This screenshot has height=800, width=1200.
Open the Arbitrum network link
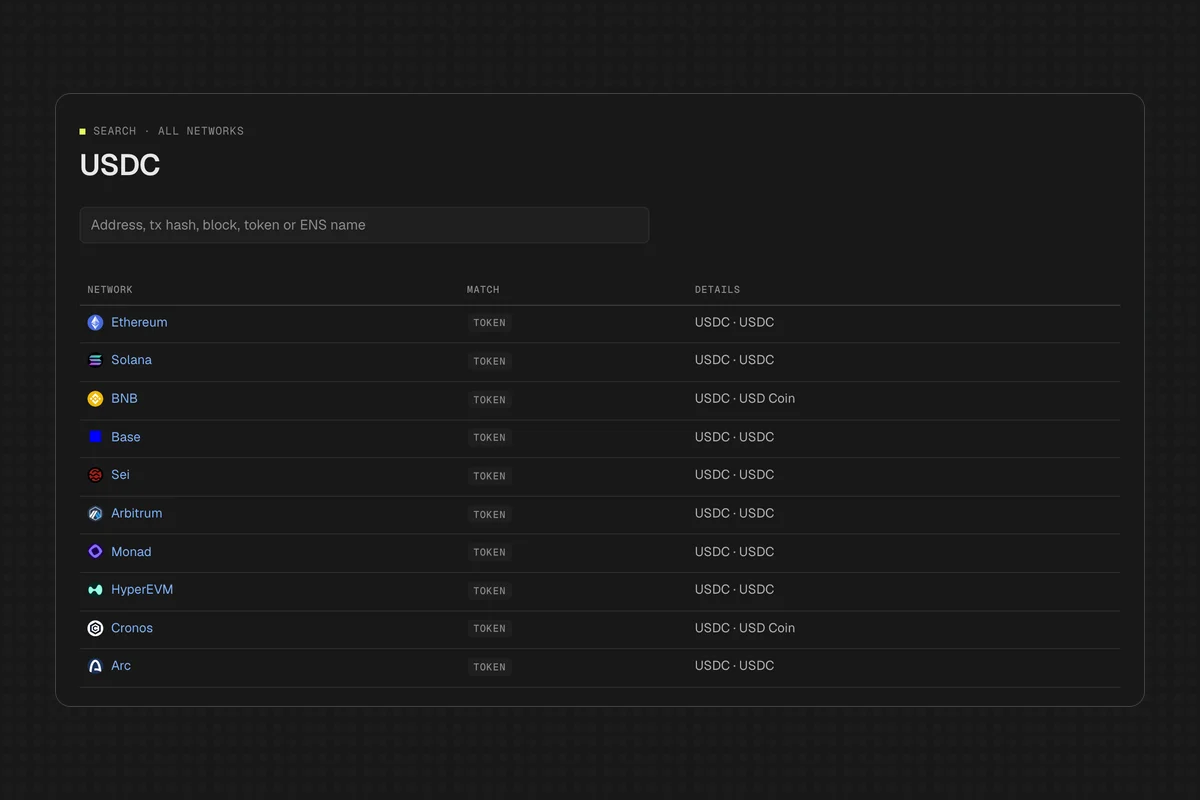click(136, 513)
